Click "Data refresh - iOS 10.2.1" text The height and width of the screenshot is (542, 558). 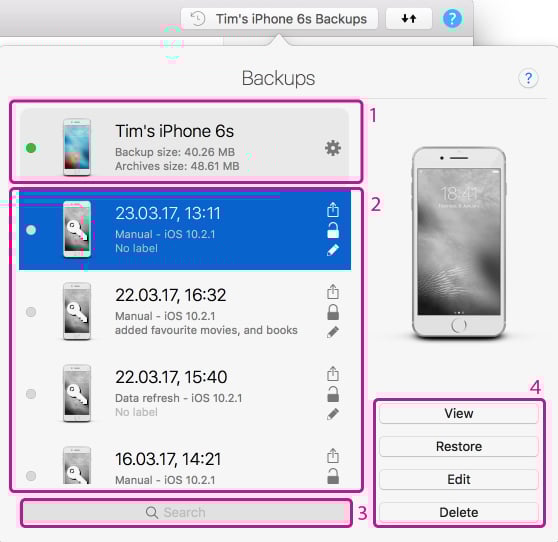(178, 398)
